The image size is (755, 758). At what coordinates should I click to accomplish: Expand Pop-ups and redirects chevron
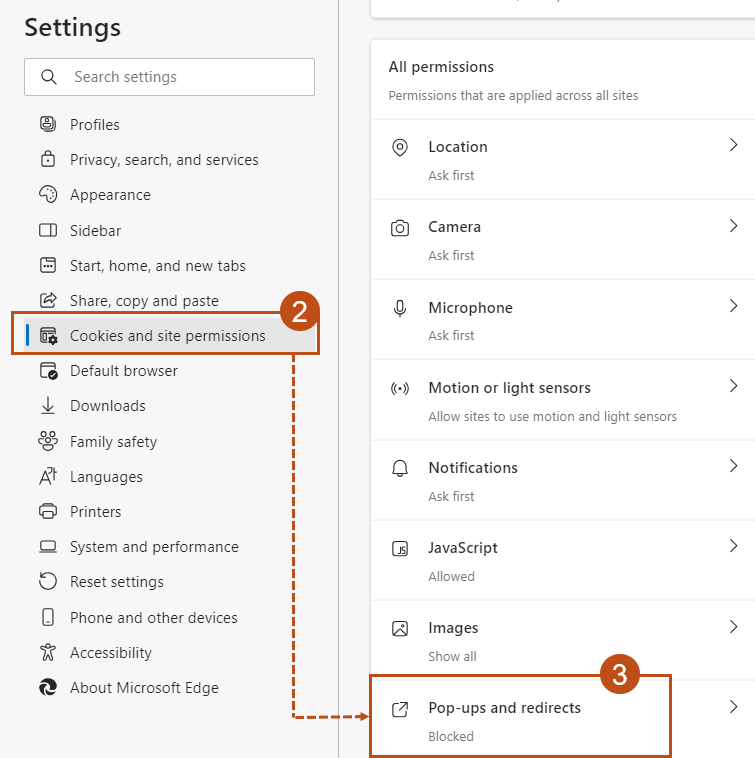click(x=733, y=707)
